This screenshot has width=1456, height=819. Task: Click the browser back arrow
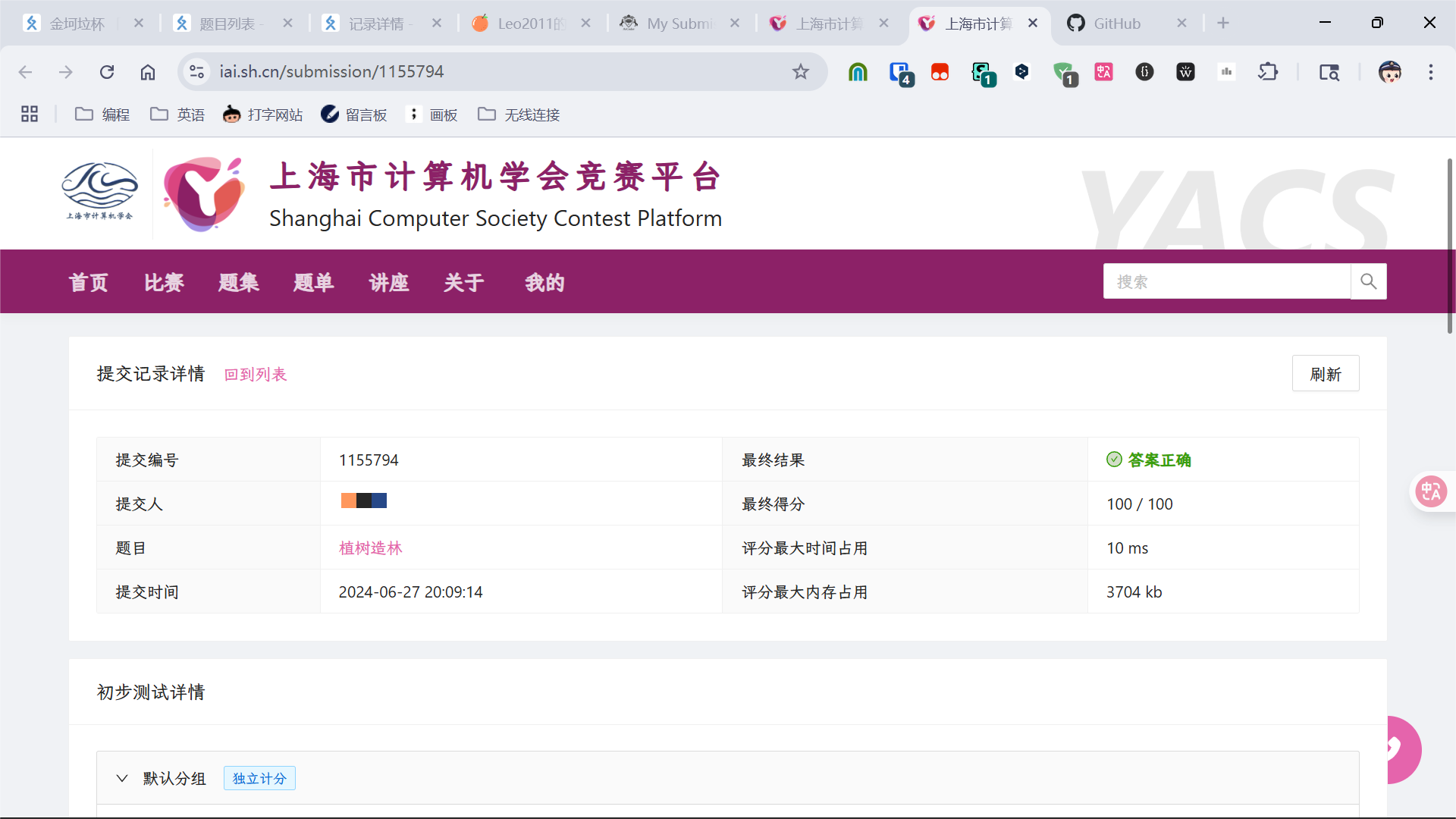point(25,72)
